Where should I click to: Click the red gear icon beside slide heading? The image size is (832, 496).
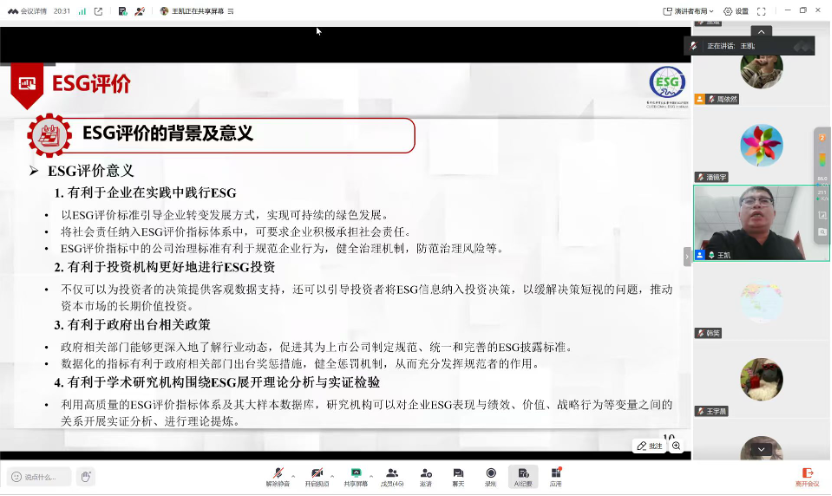[x=49, y=136]
